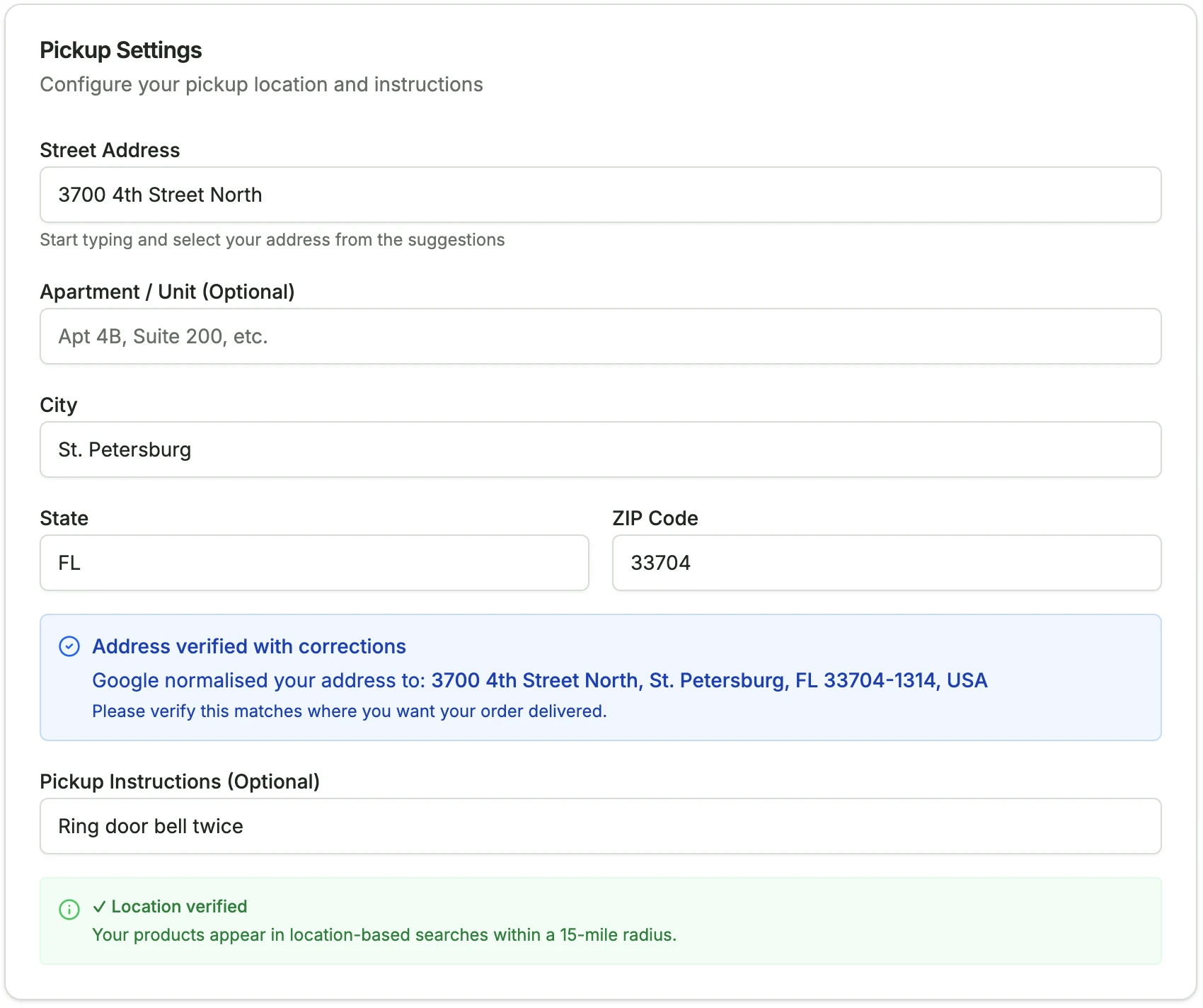Click "Configure your pickup location and instructions" text
The image size is (1203, 1008).
pos(261,84)
